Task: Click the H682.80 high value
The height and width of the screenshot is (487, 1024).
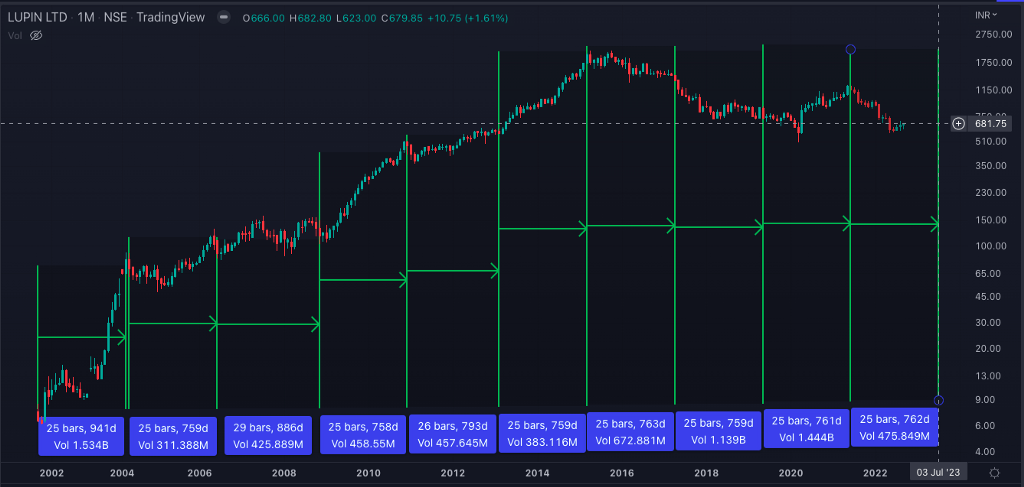Action: click(310, 18)
